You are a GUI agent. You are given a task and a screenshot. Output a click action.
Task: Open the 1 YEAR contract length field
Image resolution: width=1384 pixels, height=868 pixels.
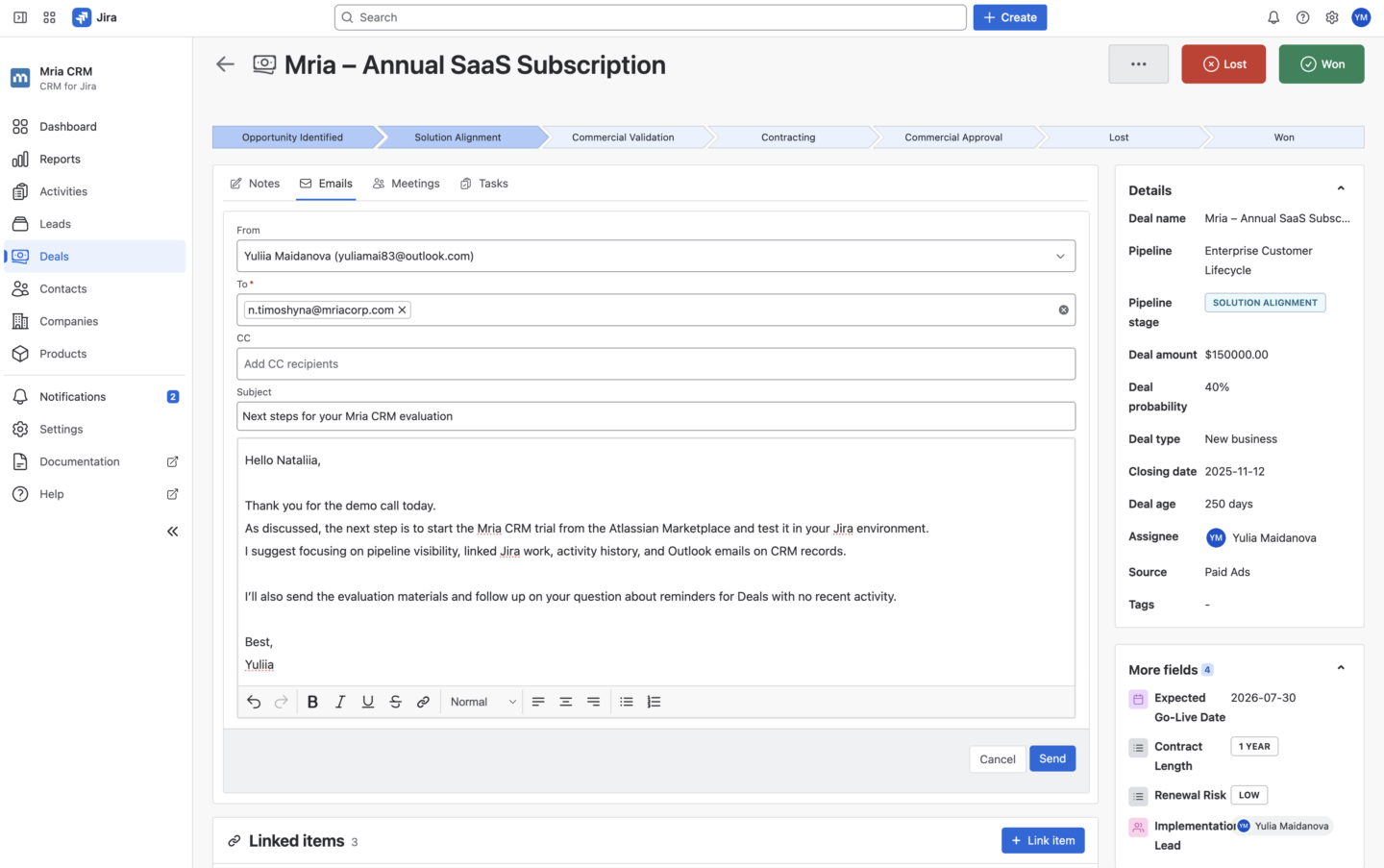tap(1254, 747)
